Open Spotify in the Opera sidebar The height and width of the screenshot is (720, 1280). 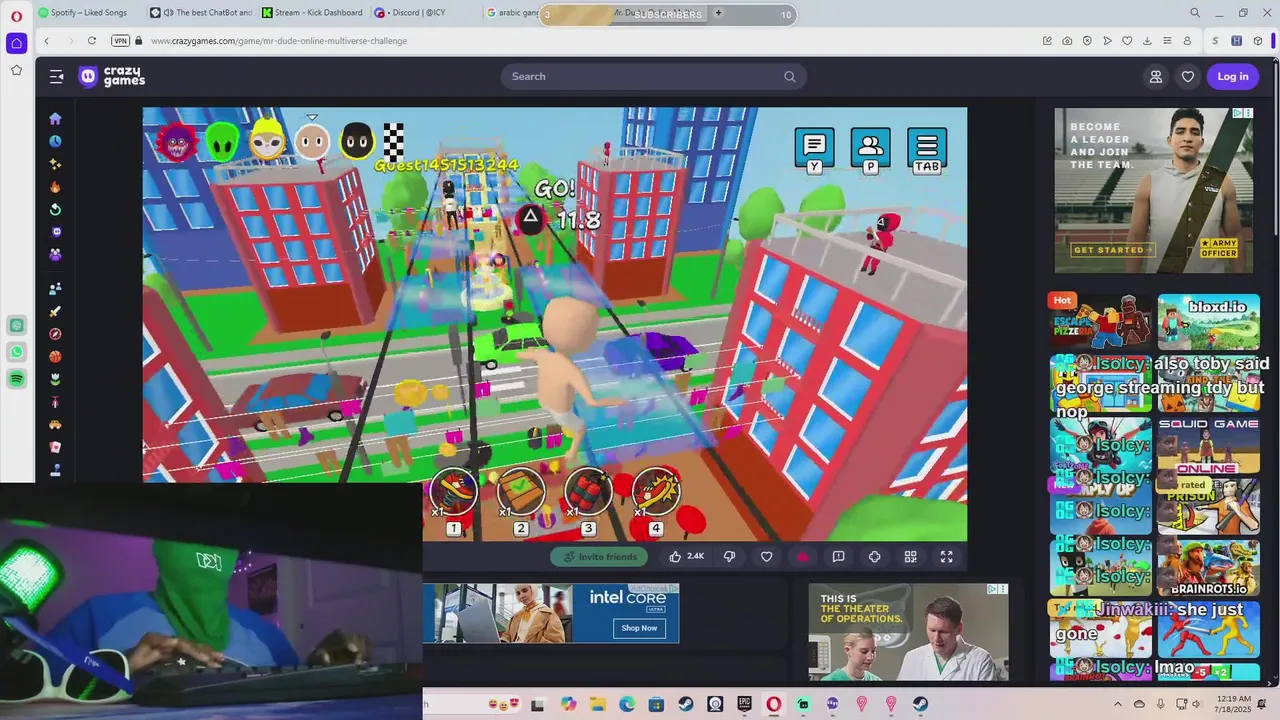click(x=16, y=379)
